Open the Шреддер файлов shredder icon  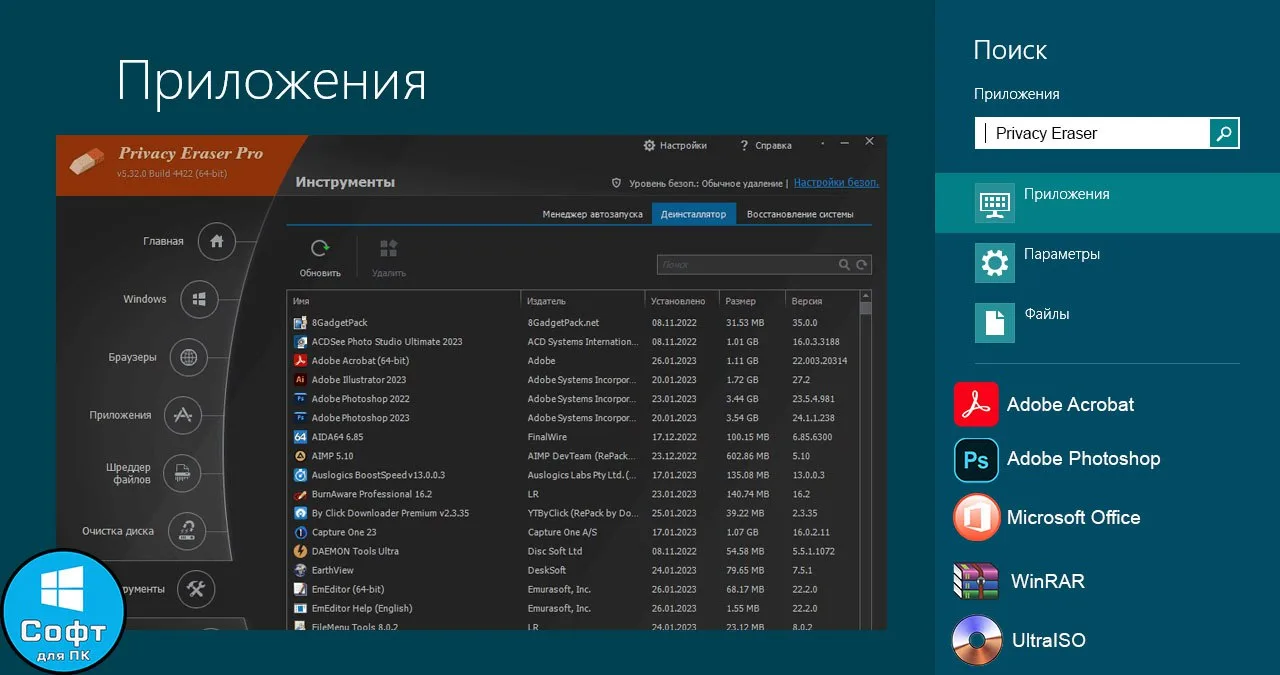(x=182, y=473)
